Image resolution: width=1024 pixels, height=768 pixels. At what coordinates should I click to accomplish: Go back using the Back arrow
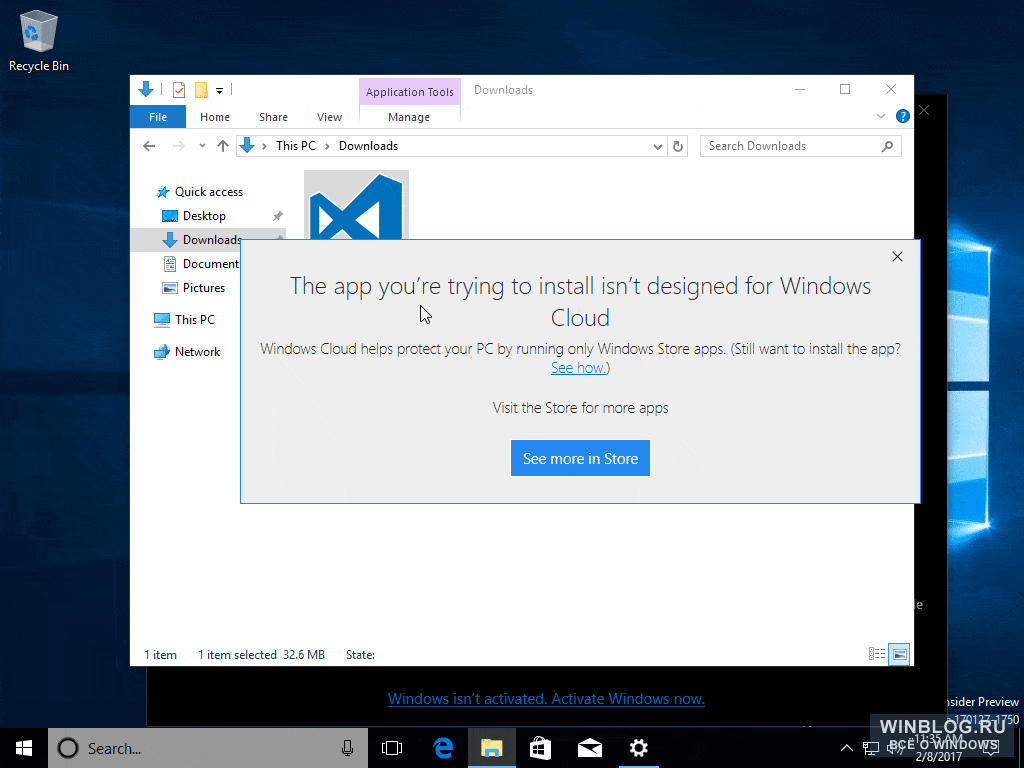(149, 146)
